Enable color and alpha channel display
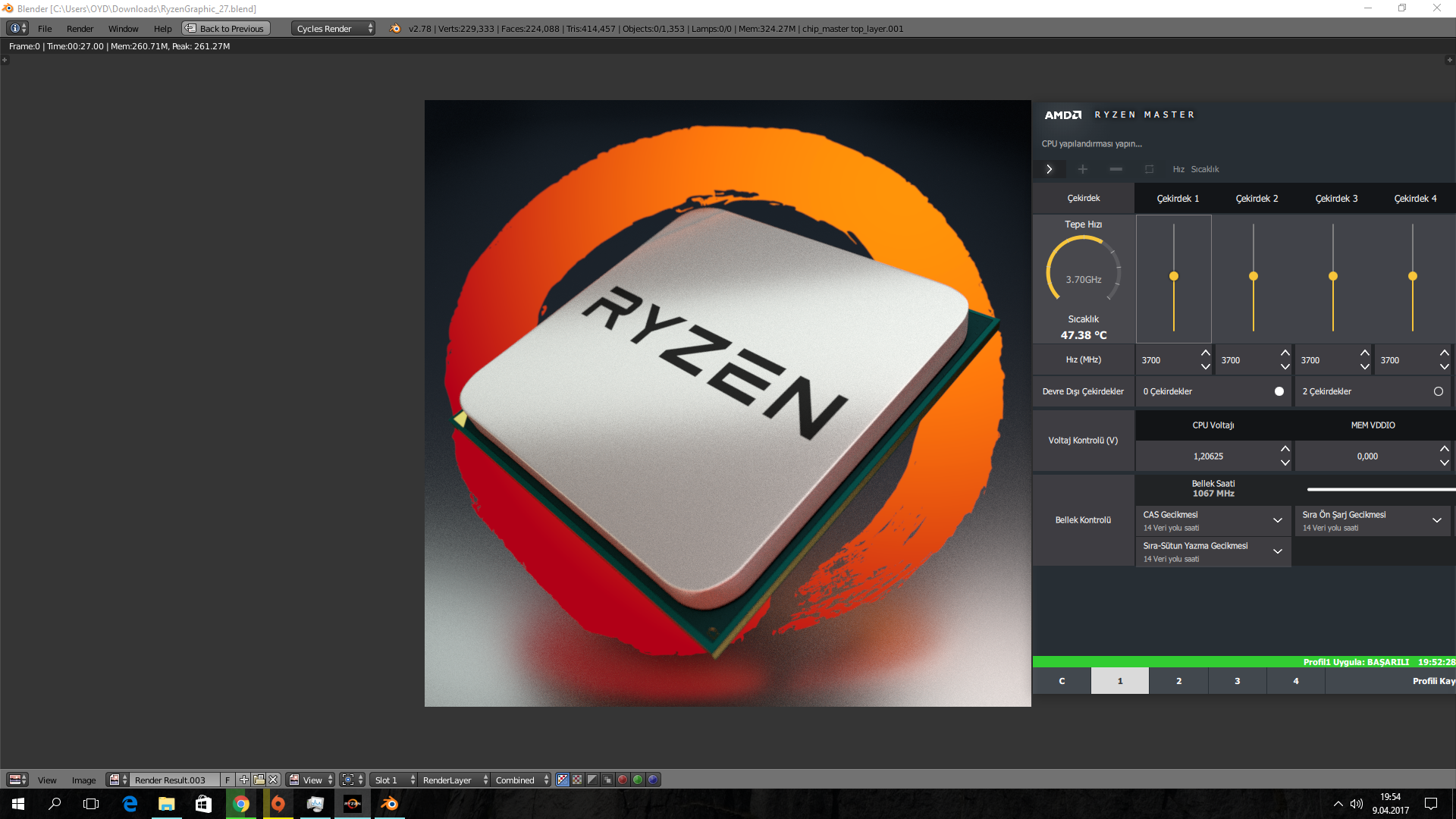 click(x=563, y=780)
